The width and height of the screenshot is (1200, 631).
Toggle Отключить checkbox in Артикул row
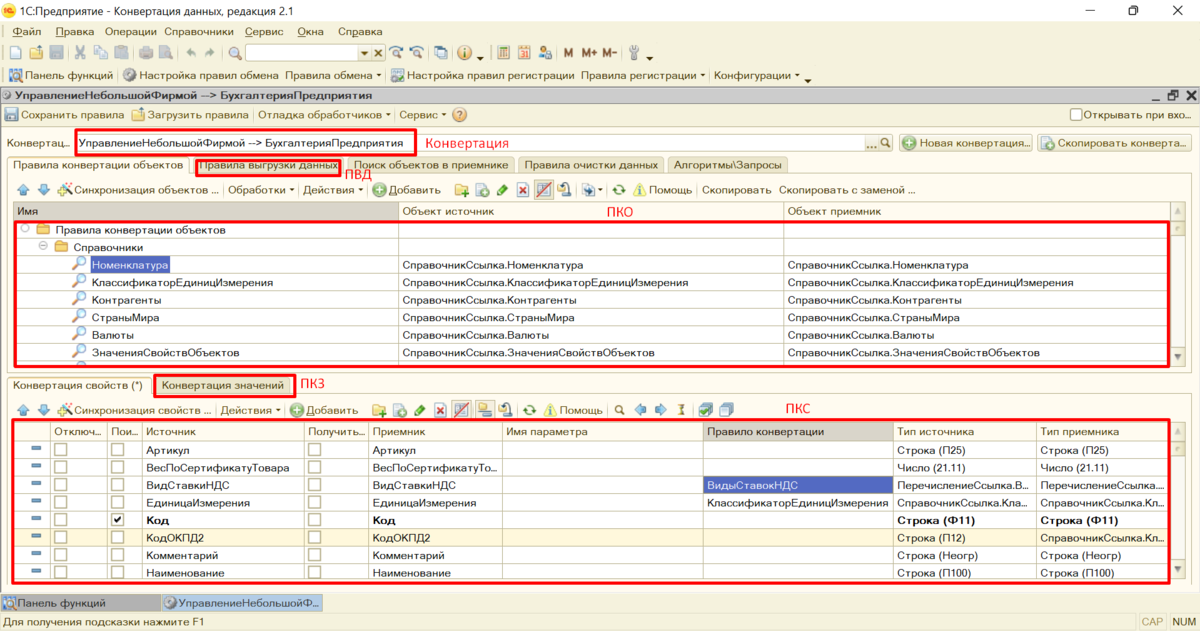(x=60, y=450)
